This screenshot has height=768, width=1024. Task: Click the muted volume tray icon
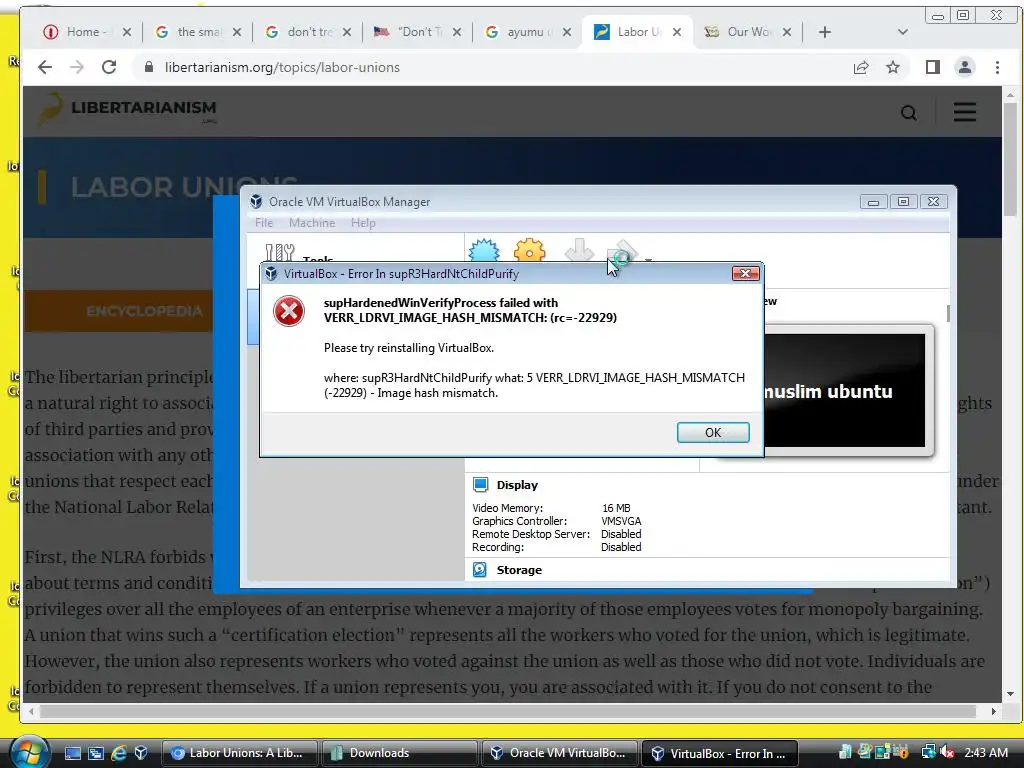pos(948,752)
